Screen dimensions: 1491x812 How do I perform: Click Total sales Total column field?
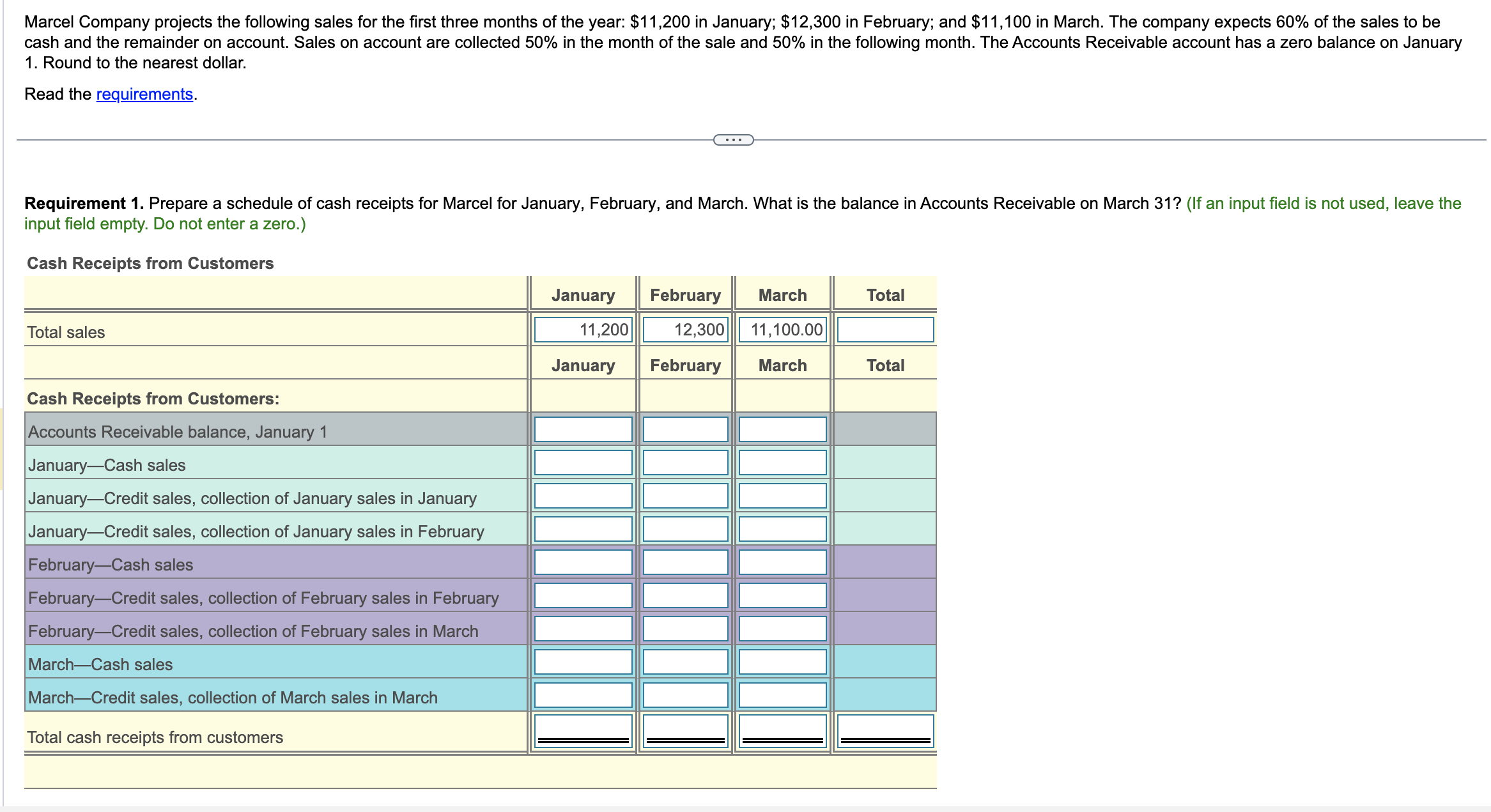coord(885,330)
